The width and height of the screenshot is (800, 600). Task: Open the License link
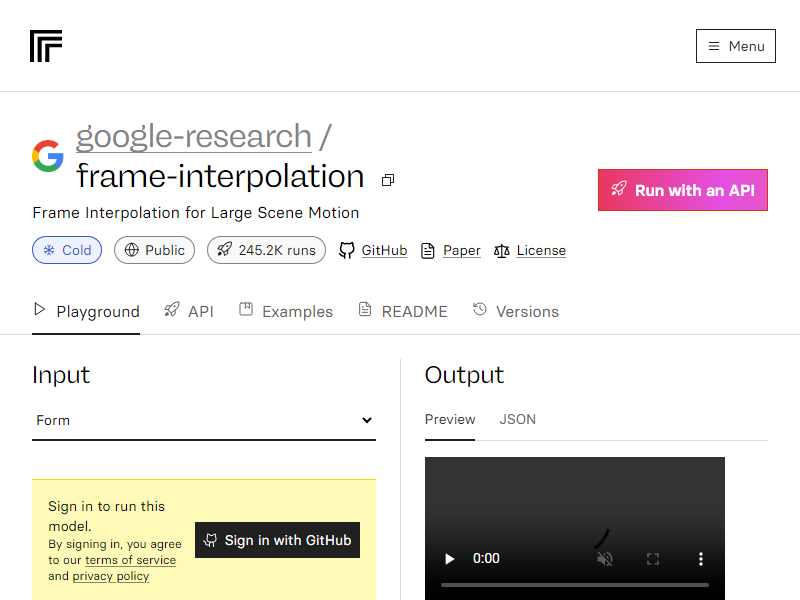click(541, 251)
